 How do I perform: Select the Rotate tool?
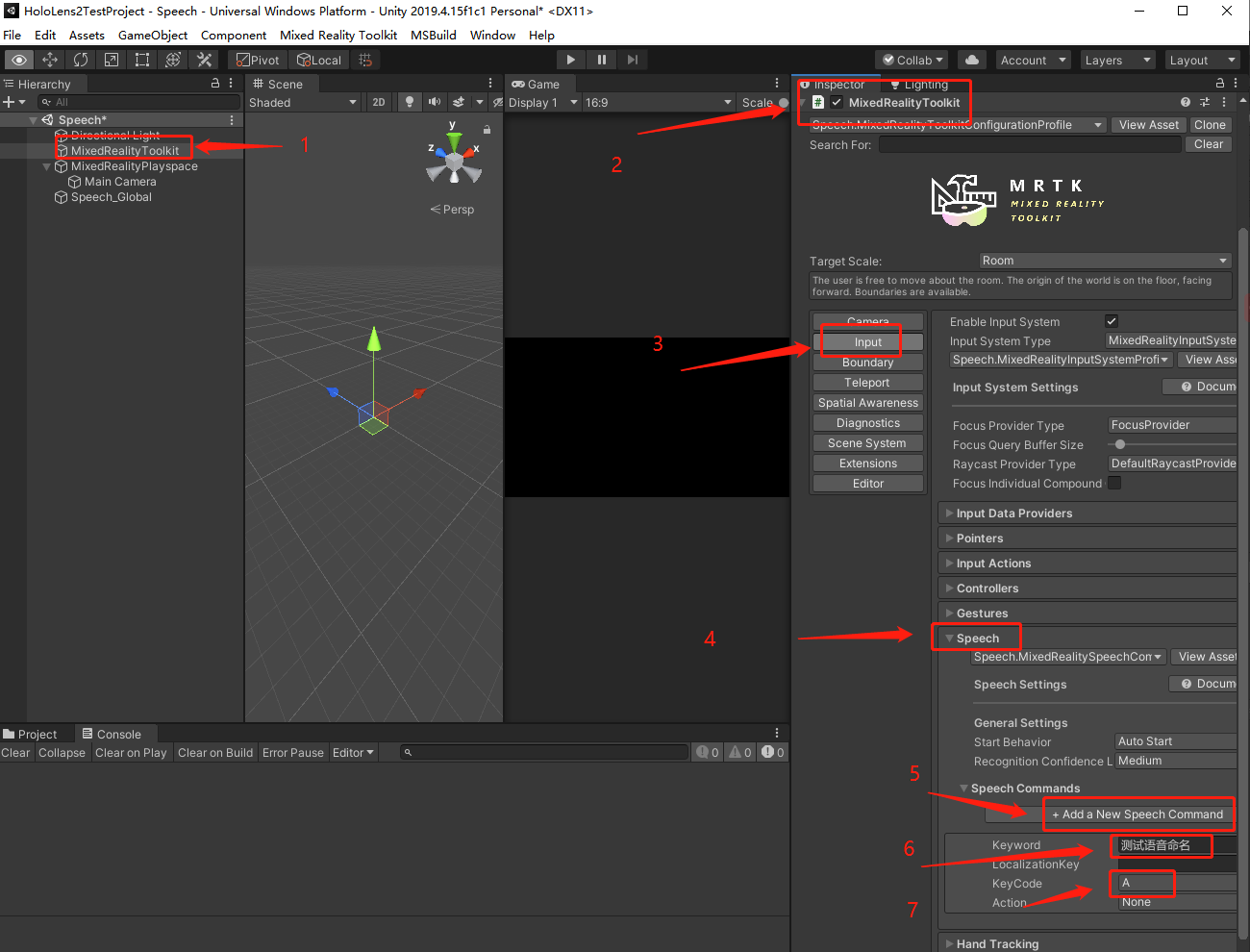coord(81,60)
